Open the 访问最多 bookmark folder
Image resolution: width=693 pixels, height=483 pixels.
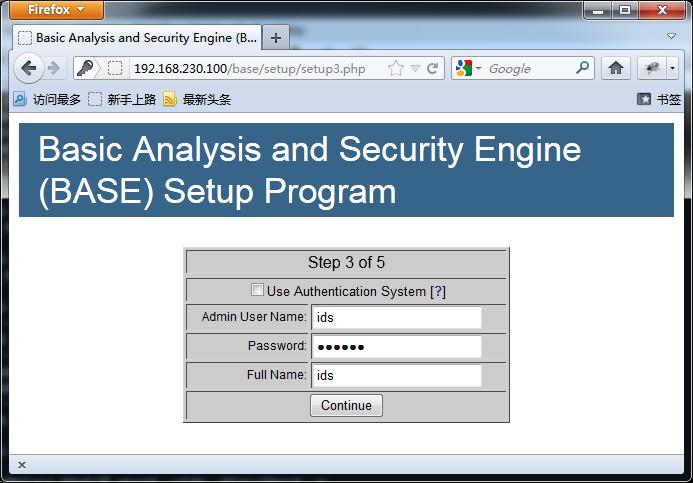point(47,99)
